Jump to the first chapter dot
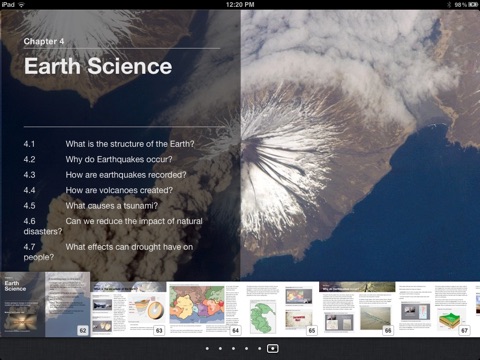Screen dimensions: 480x360 point(207,348)
